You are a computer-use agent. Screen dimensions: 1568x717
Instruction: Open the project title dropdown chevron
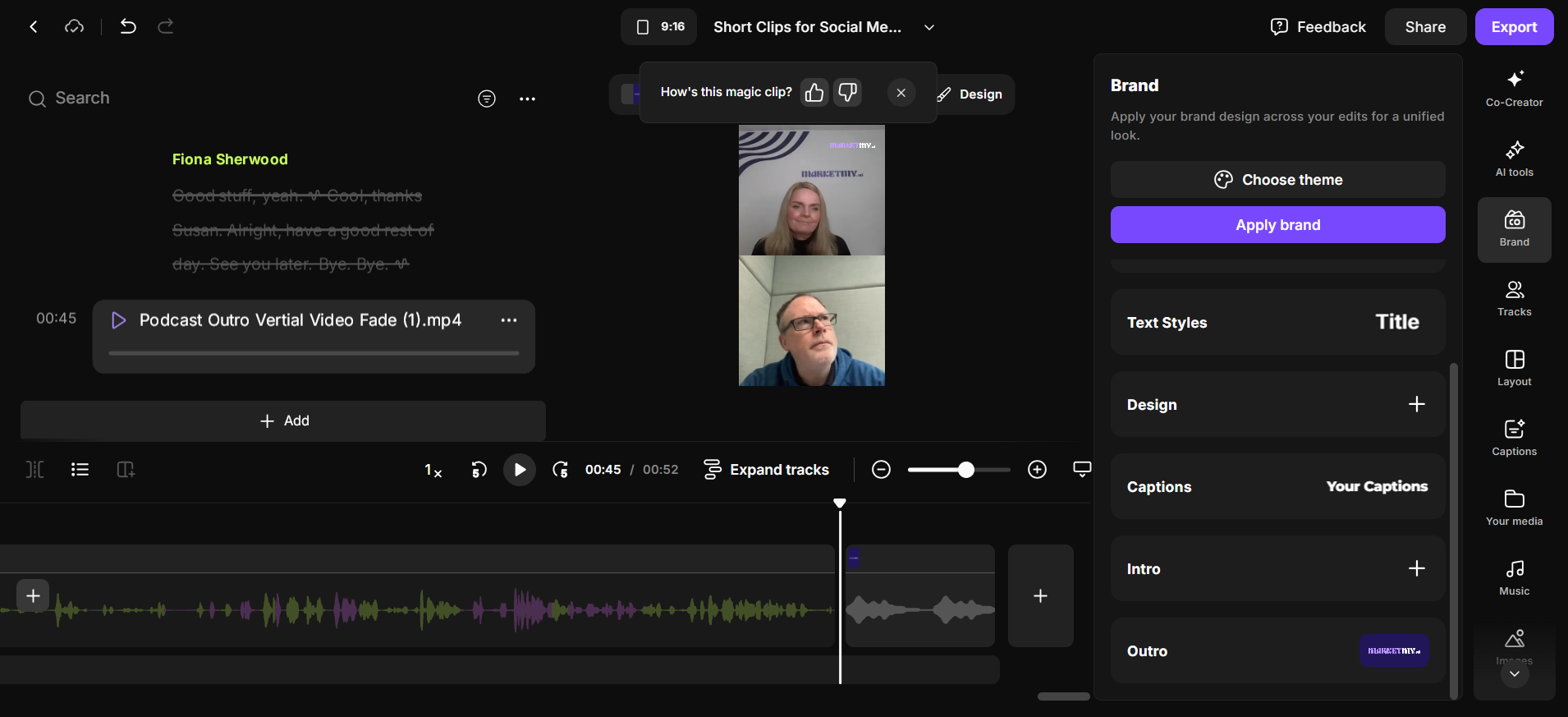click(x=929, y=27)
